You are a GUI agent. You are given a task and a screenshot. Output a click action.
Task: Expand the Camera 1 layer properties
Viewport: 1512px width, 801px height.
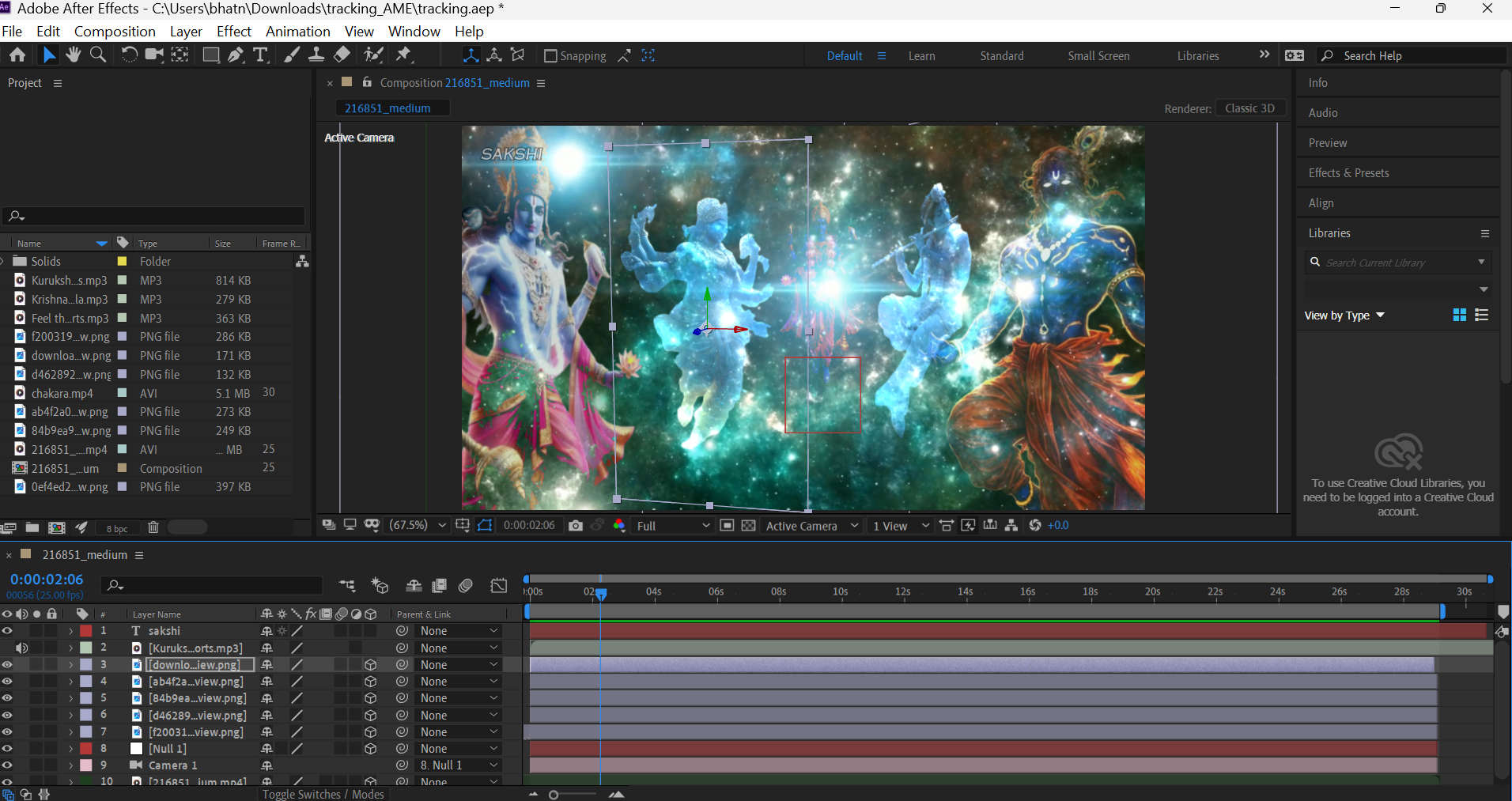[x=70, y=765]
